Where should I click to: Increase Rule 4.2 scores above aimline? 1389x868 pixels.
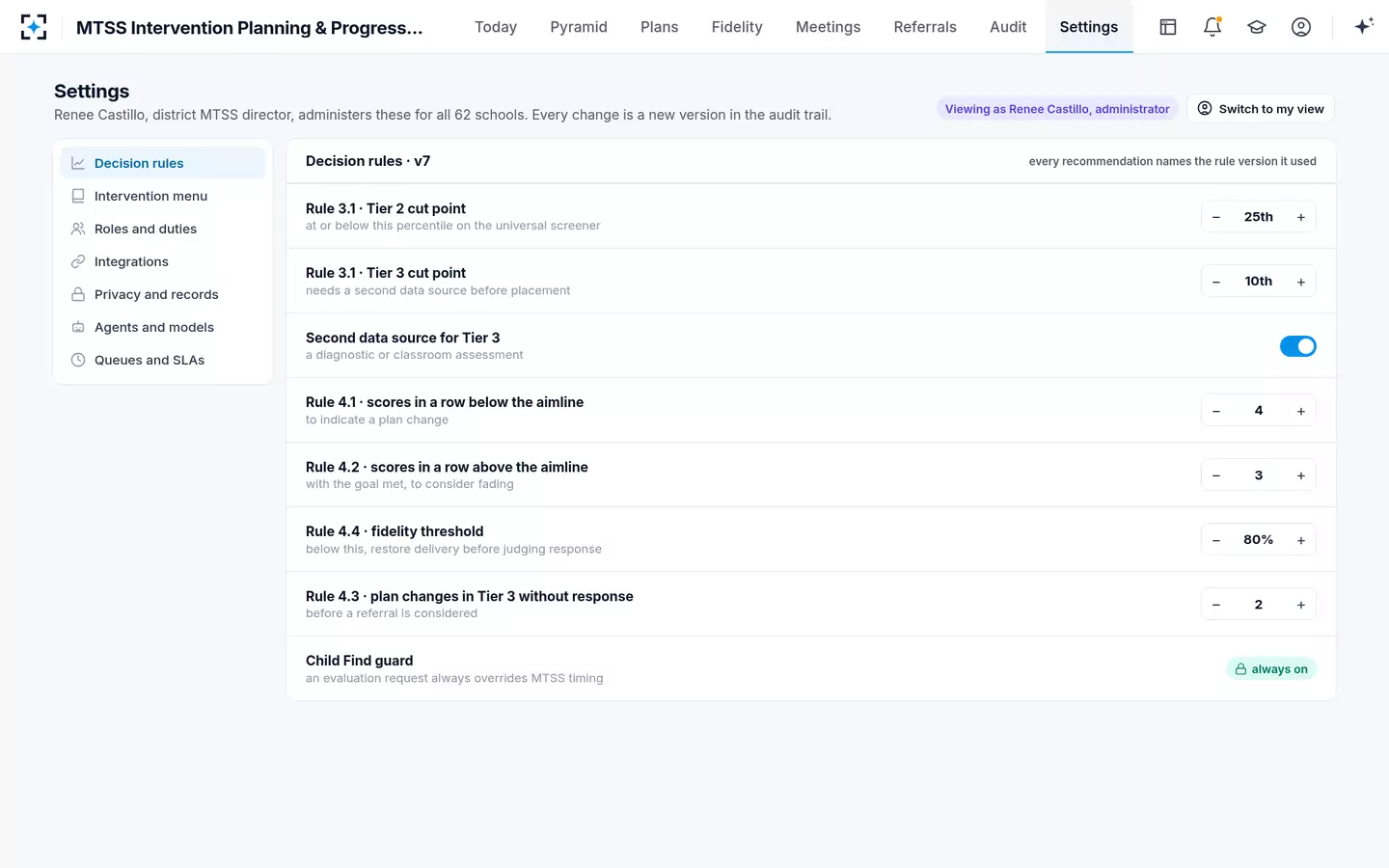[1301, 475]
